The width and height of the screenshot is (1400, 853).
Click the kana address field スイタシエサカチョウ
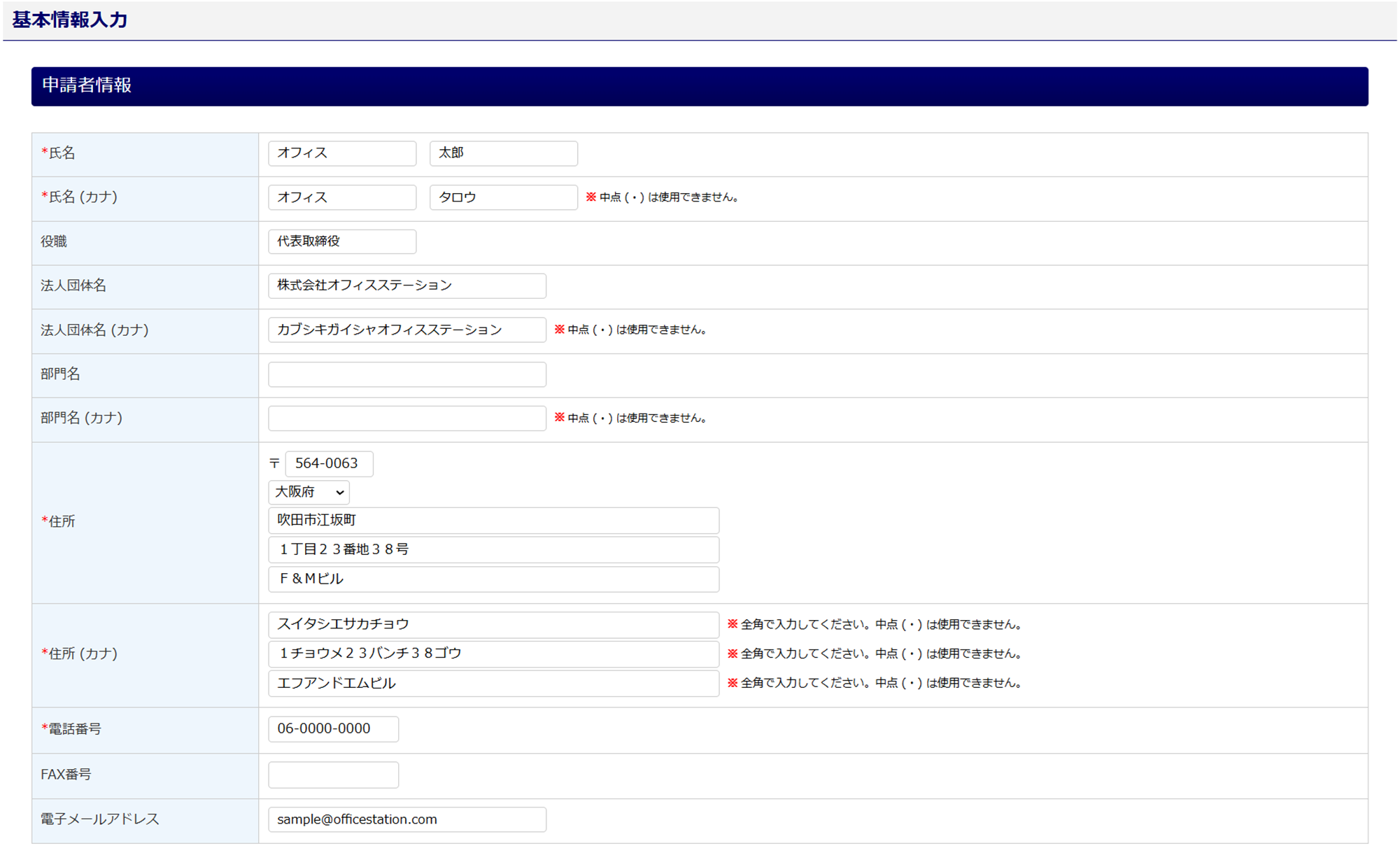(x=493, y=624)
